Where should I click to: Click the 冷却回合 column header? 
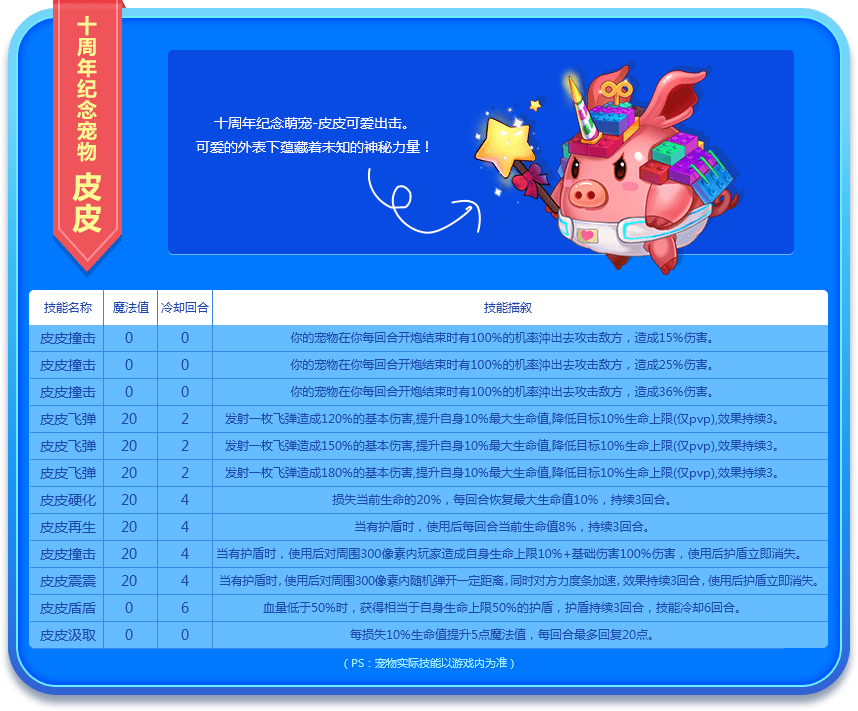pos(185,308)
